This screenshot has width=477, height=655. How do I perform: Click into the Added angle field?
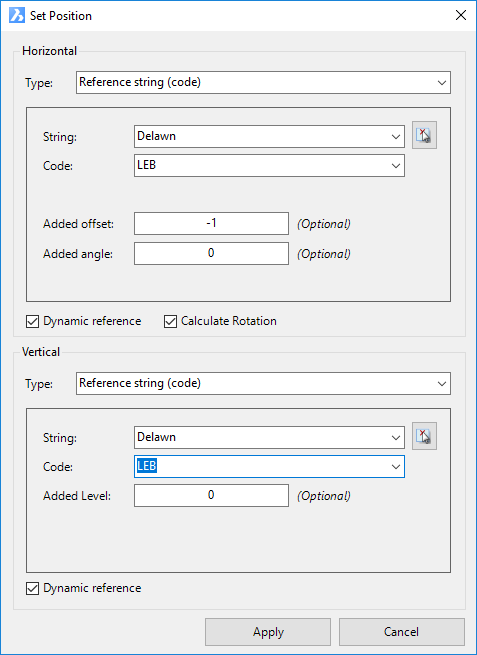211,254
